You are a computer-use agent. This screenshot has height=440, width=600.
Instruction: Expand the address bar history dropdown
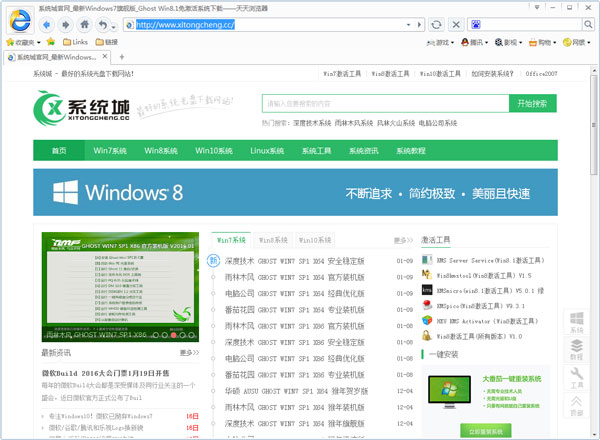409,25
